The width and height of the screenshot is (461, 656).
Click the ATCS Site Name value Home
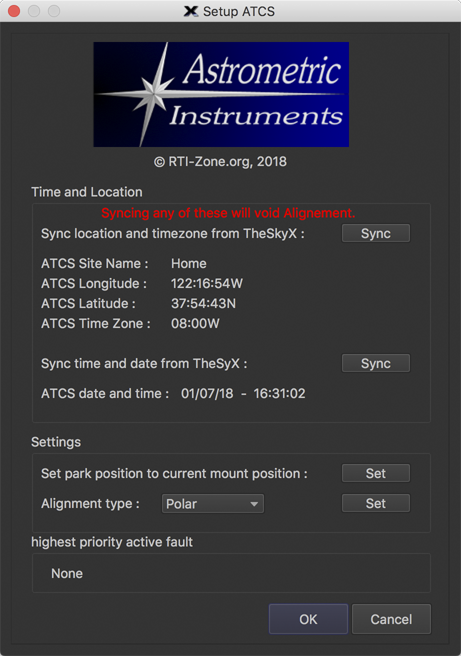pyautogui.click(x=189, y=264)
